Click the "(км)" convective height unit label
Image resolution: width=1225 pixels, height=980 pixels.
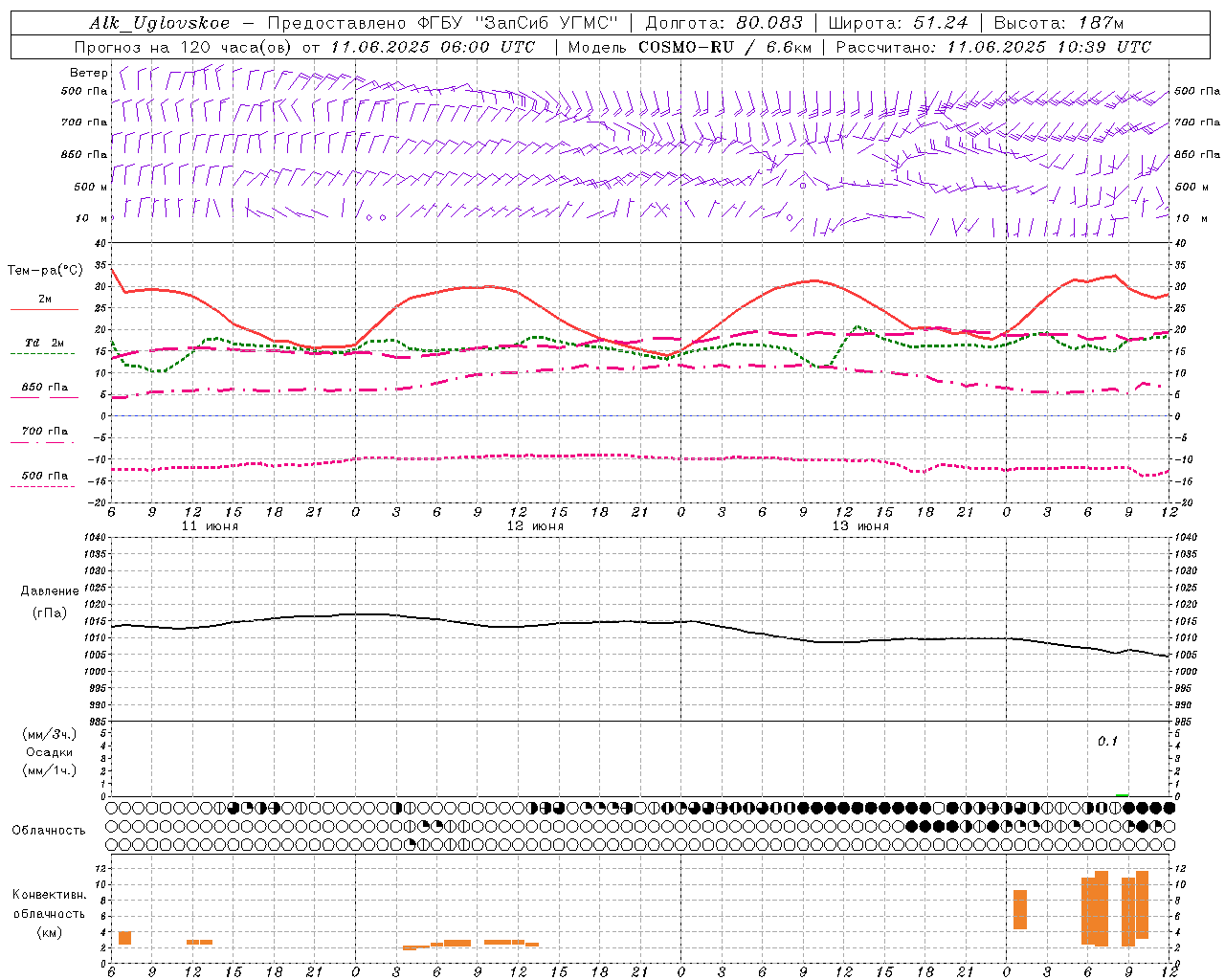50,932
